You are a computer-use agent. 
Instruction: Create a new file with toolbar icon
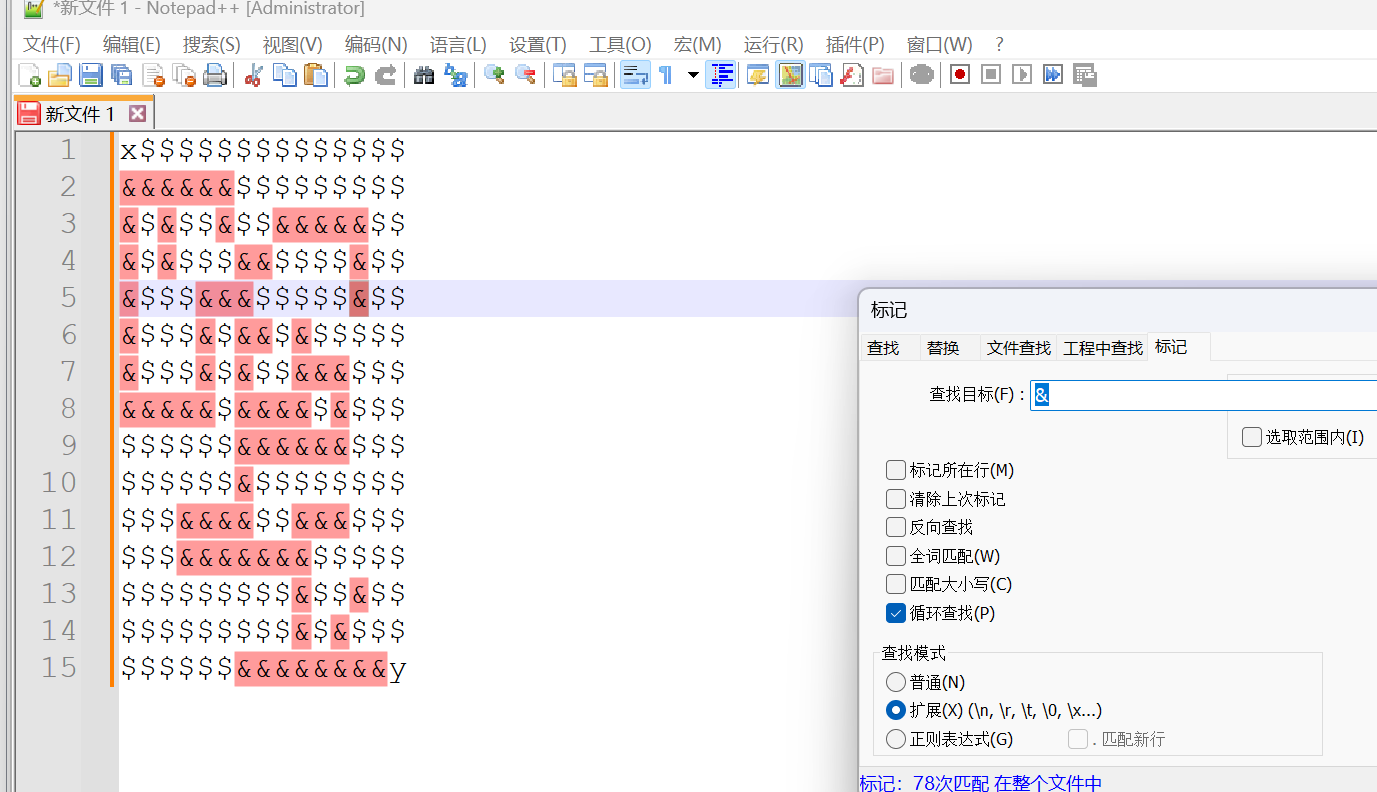click(x=30, y=75)
